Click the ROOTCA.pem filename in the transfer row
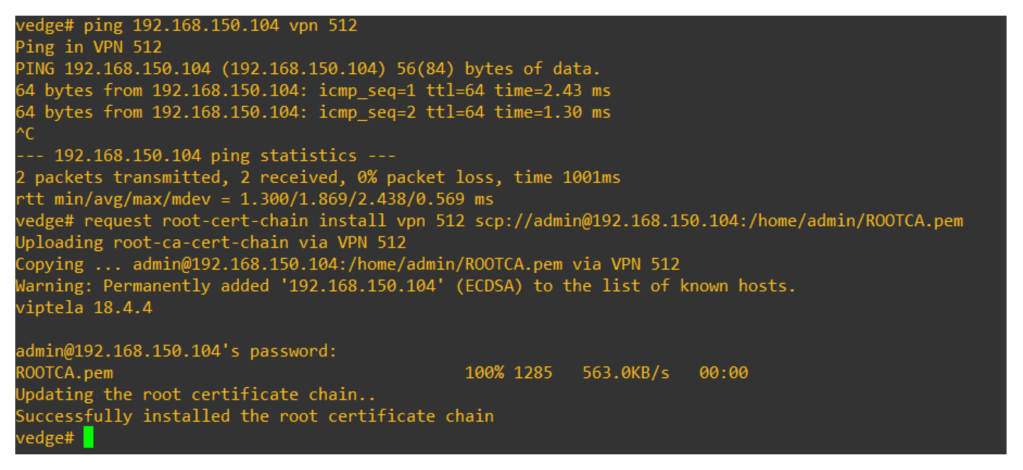The height and width of the screenshot is (470, 1023). coord(65,373)
